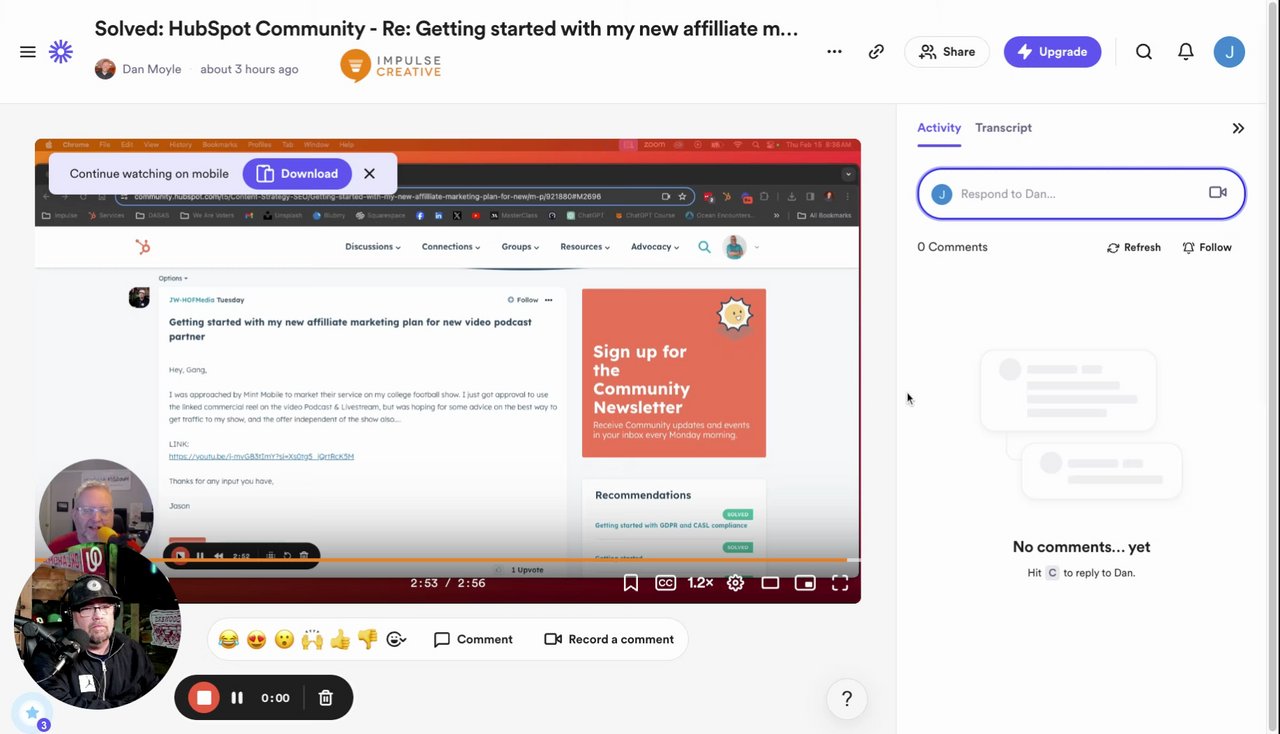The width and height of the screenshot is (1280, 734).
Task: Follow this video's comments
Action: [x=1207, y=247]
